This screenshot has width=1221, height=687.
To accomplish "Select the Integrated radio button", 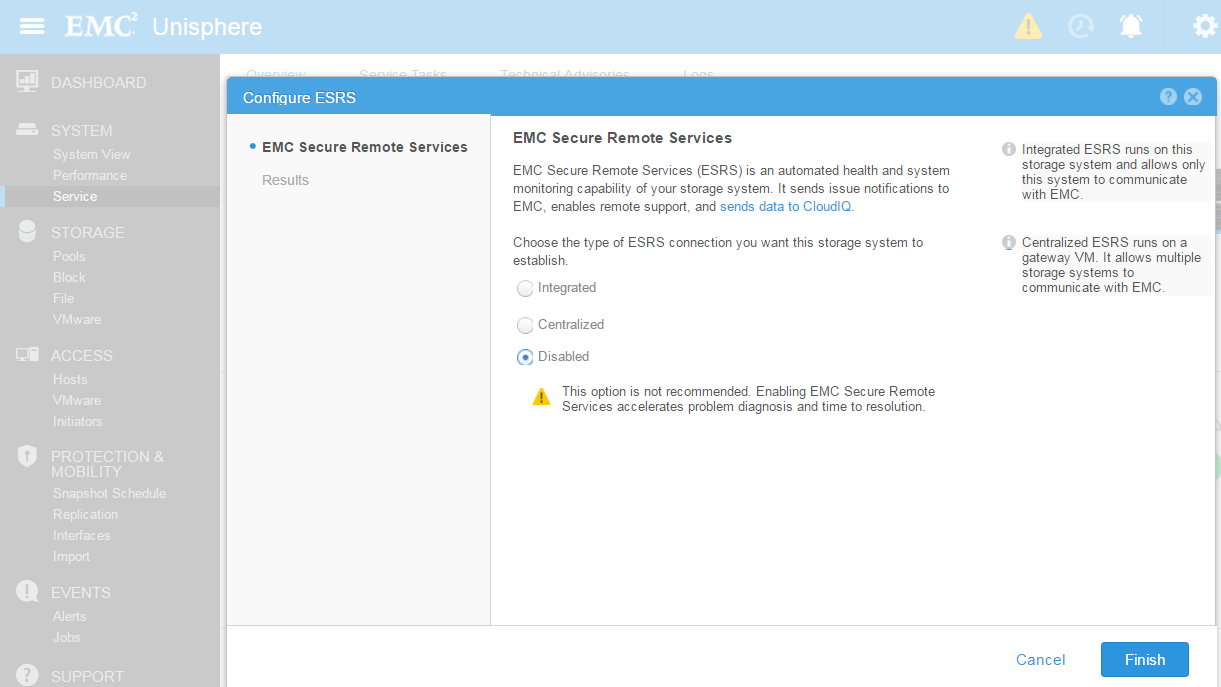I will point(525,289).
